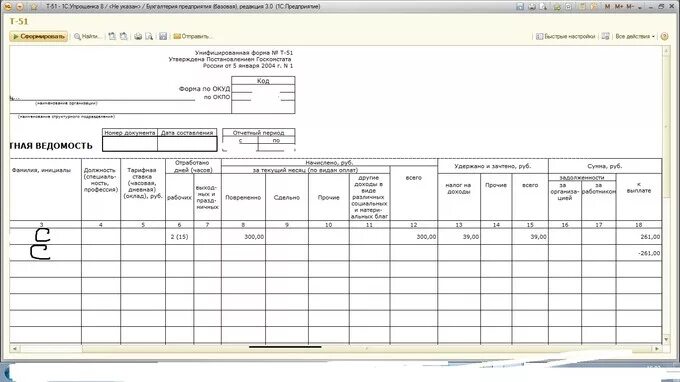Click the Тарифная ставка column header
The image size is (680, 382).
click(x=143, y=189)
